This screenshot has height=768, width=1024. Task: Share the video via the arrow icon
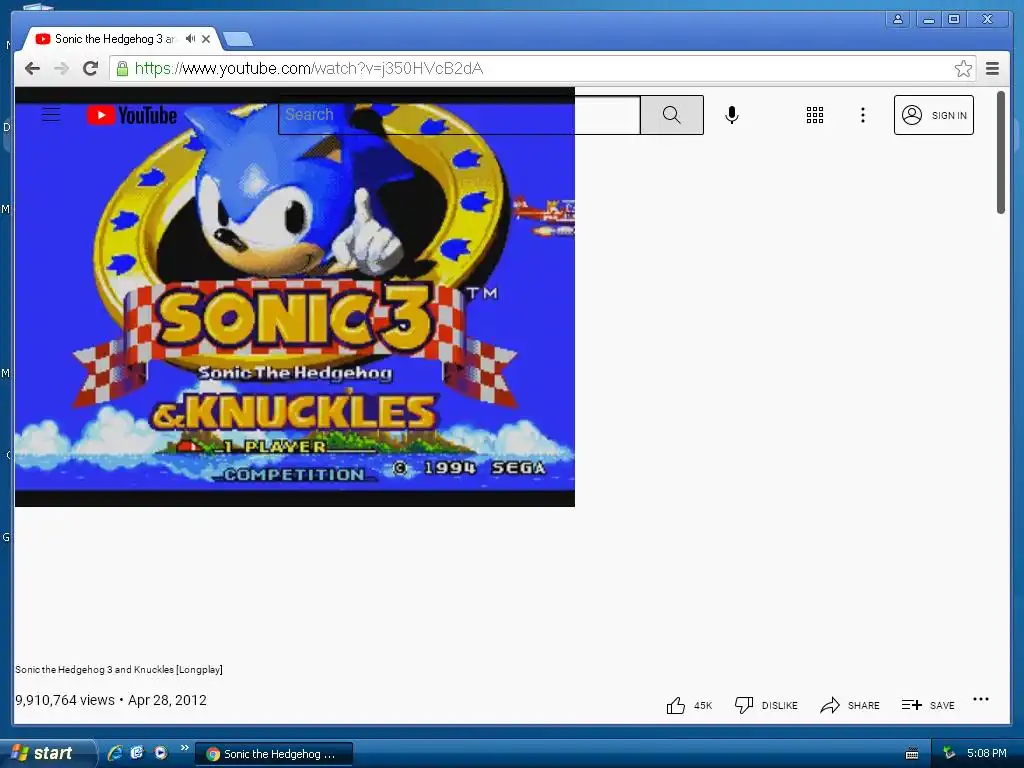pyautogui.click(x=829, y=705)
